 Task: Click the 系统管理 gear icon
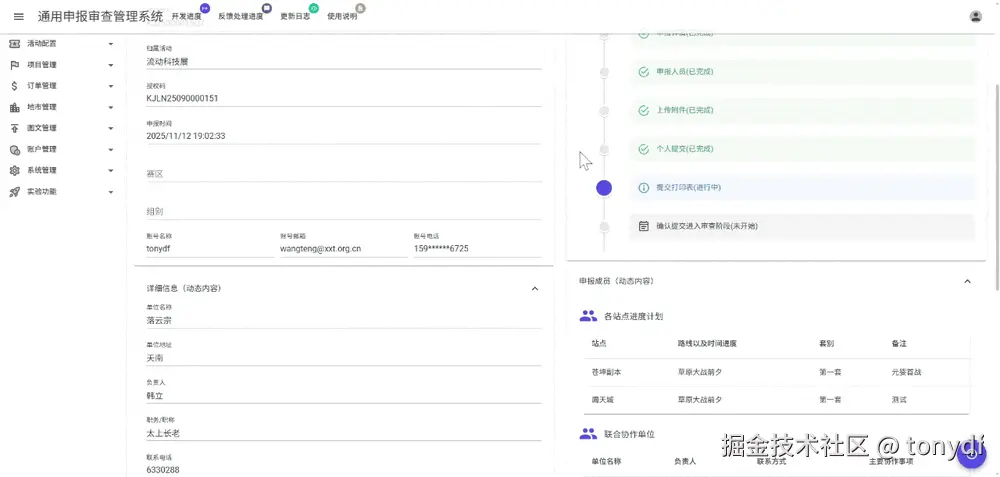15,170
